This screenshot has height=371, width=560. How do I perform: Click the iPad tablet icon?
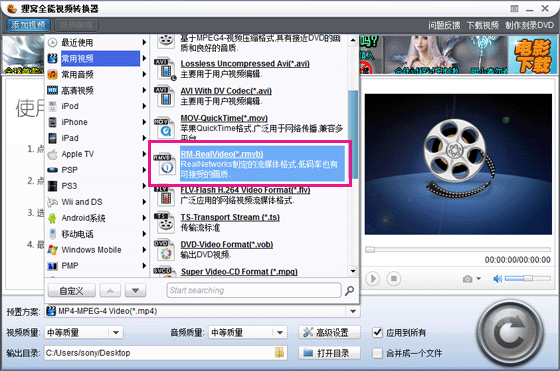[x=52, y=138]
